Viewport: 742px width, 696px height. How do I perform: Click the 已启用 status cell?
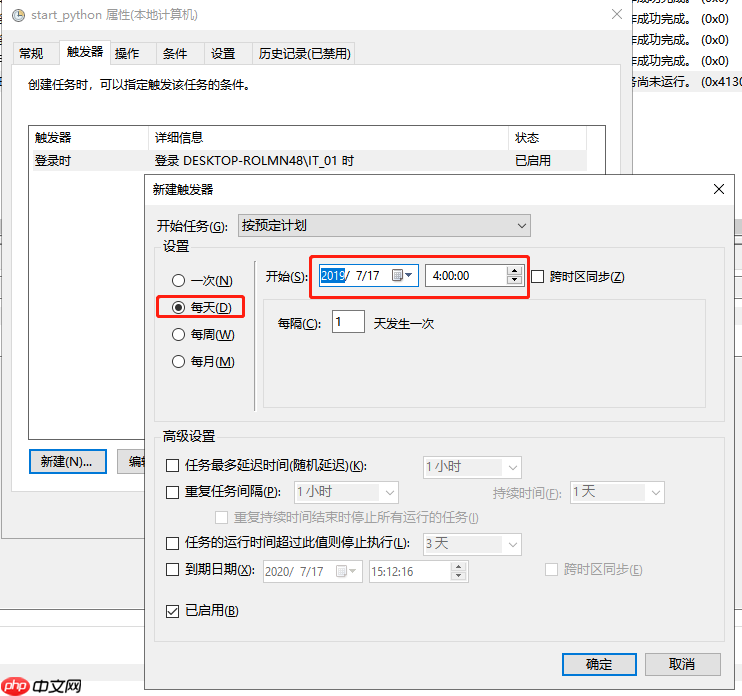(533, 161)
